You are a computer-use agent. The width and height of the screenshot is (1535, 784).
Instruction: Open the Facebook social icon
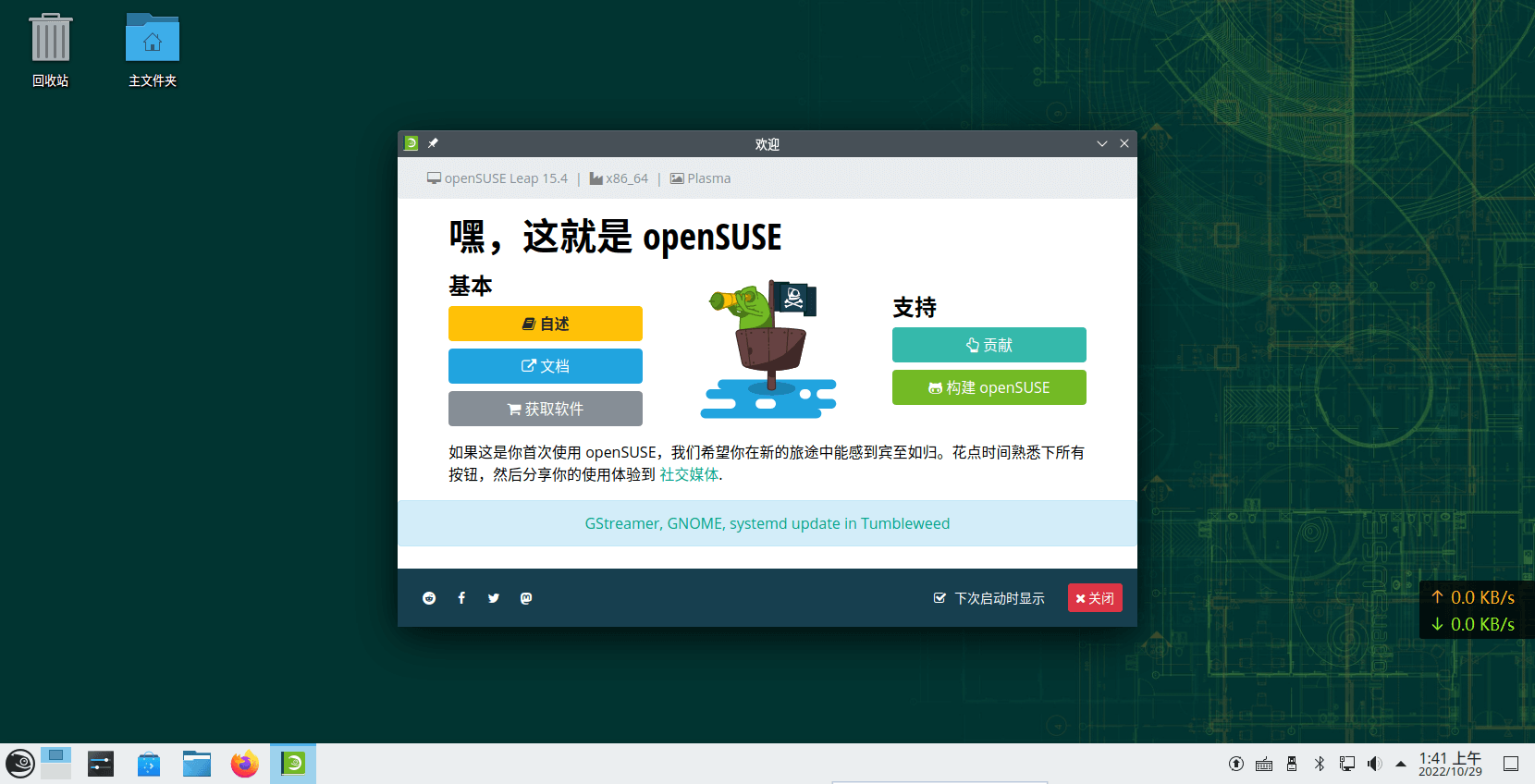tap(461, 598)
